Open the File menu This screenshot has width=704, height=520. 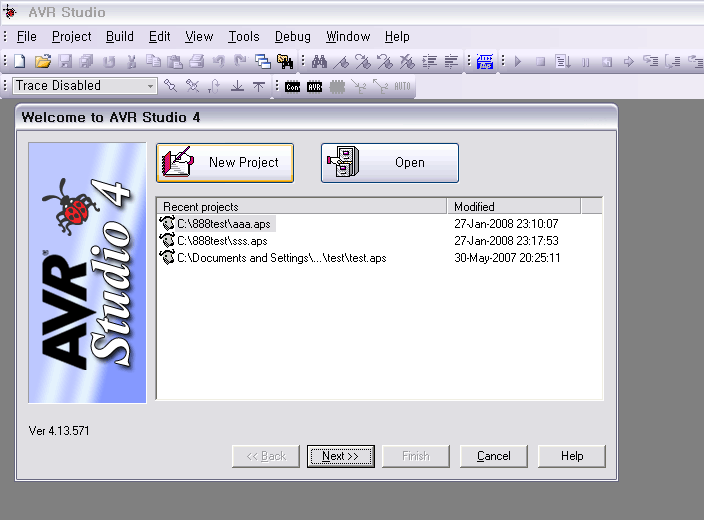(x=26, y=36)
